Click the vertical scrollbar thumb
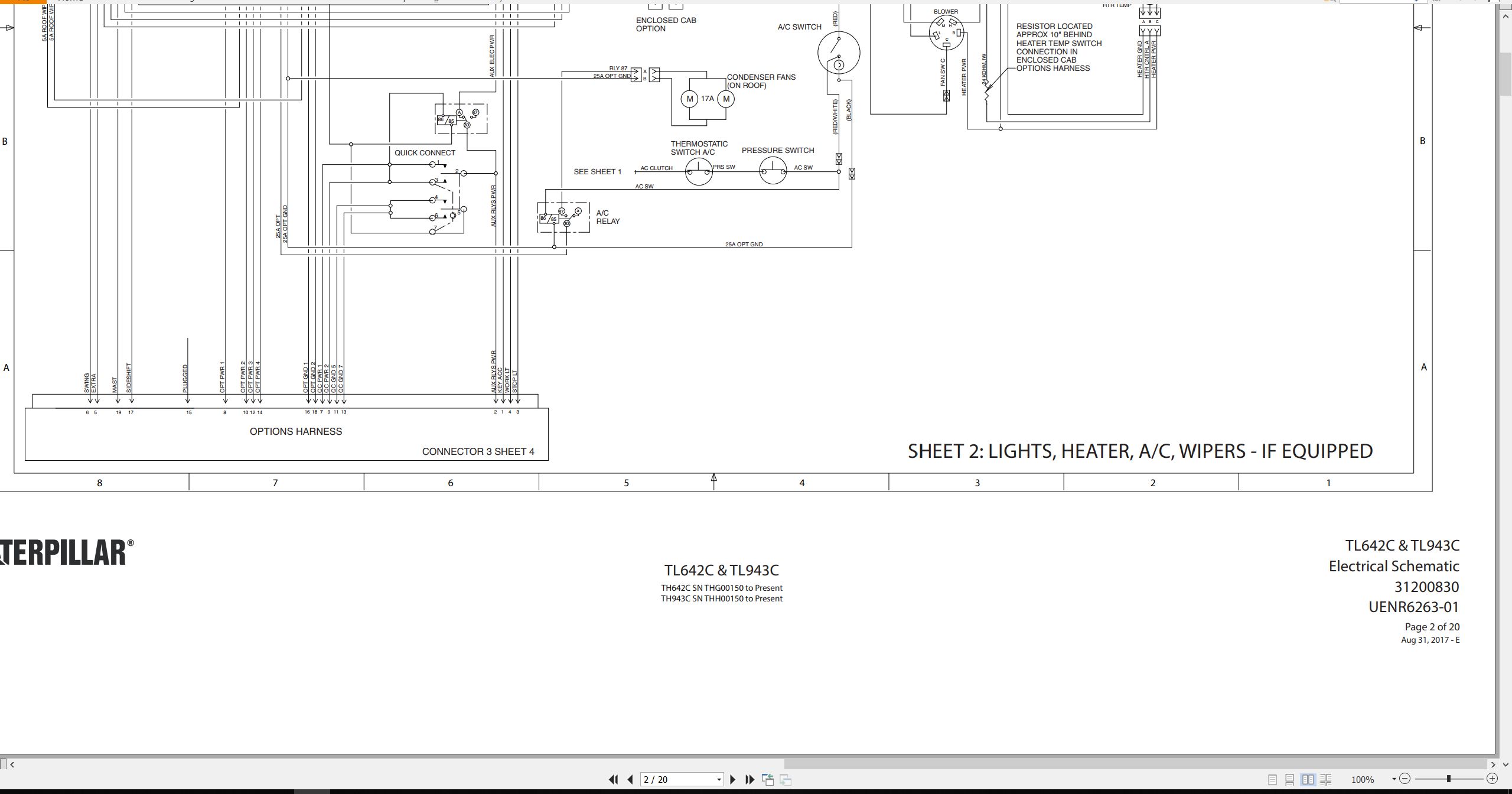 [1506, 74]
